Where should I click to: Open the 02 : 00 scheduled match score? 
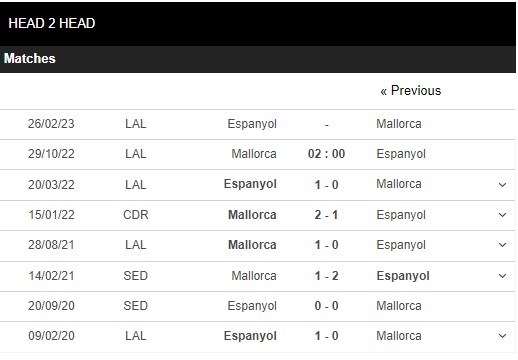coord(326,154)
